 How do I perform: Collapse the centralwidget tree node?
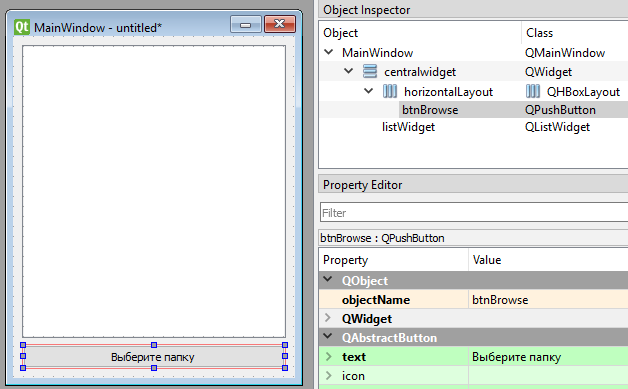pos(348,71)
